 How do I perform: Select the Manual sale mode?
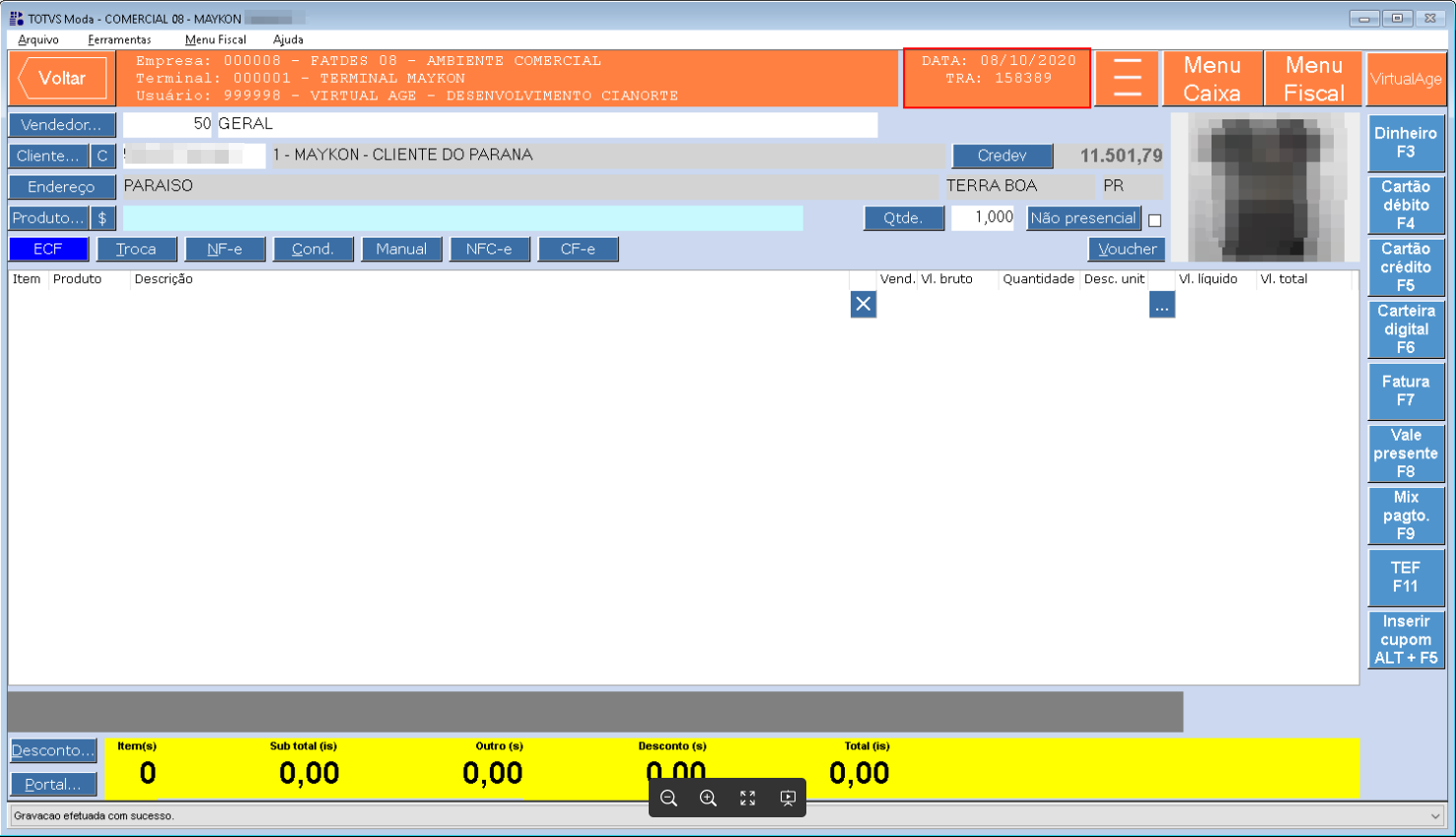click(401, 249)
